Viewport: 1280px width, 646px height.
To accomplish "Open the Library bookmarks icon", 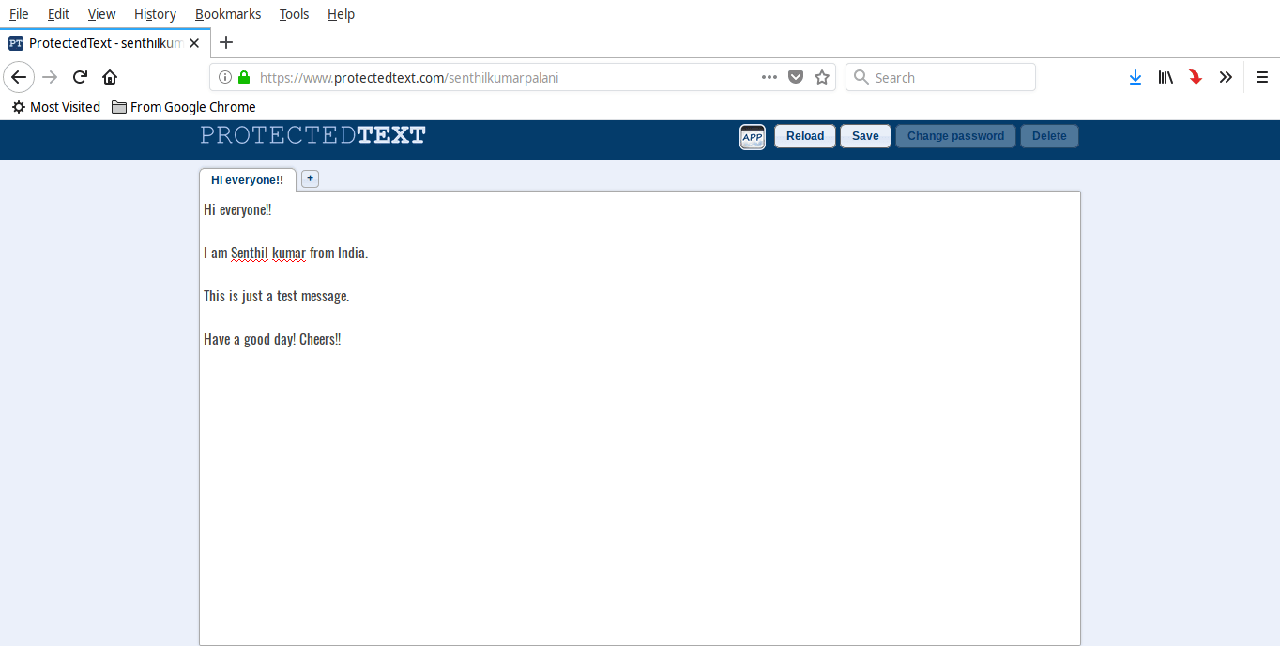I will 1165,77.
